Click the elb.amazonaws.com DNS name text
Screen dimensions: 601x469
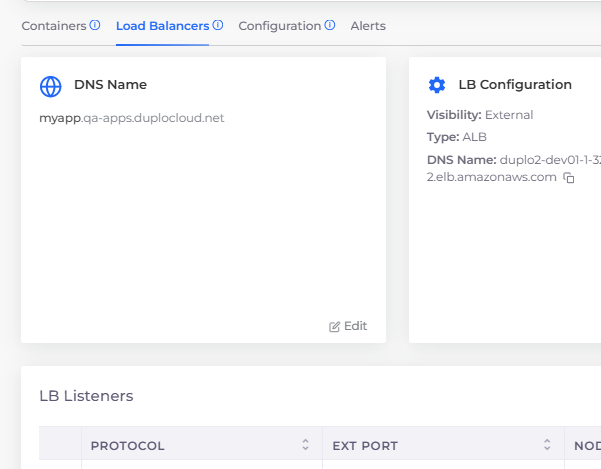tap(491, 177)
